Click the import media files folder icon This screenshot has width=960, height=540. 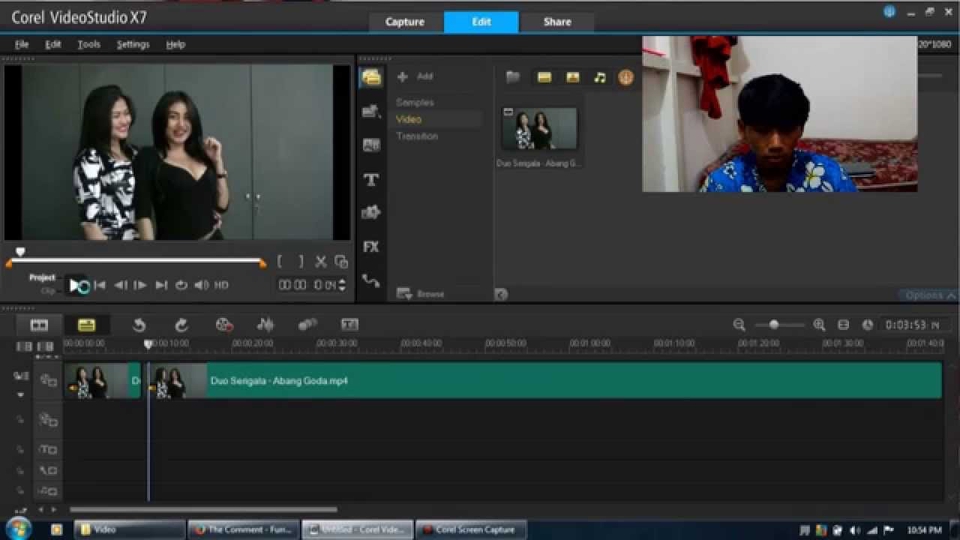point(513,77)
